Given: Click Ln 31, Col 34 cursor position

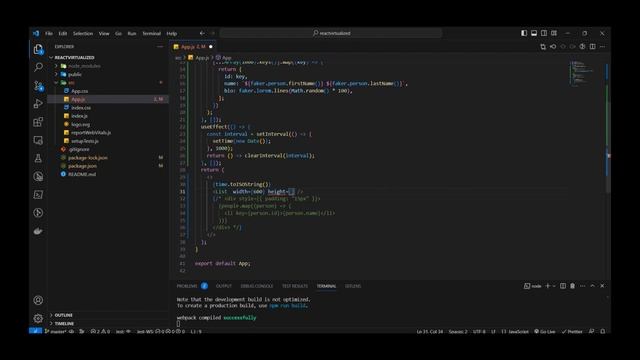Looking at the screenshot, I should [x=429, y=331].
